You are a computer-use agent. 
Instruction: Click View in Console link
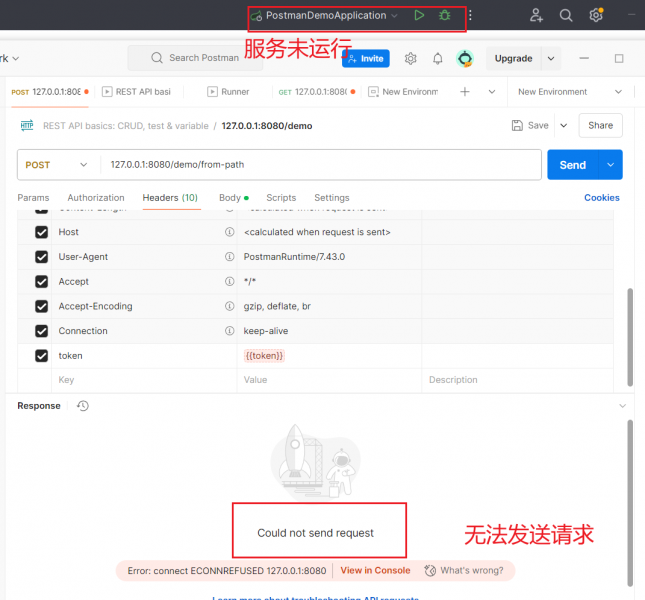[375, 571]
